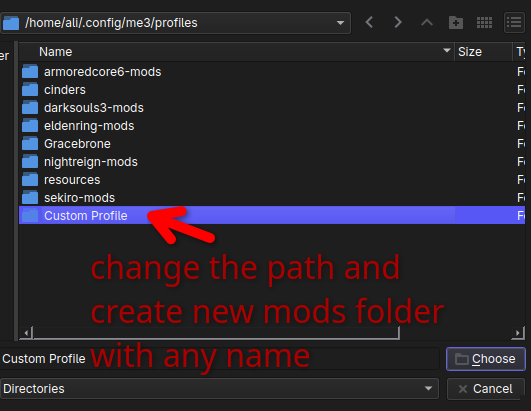531x411 pixels.
Task: Click armoredcore6-mods folder icon
Action: [x=30, y=72]
